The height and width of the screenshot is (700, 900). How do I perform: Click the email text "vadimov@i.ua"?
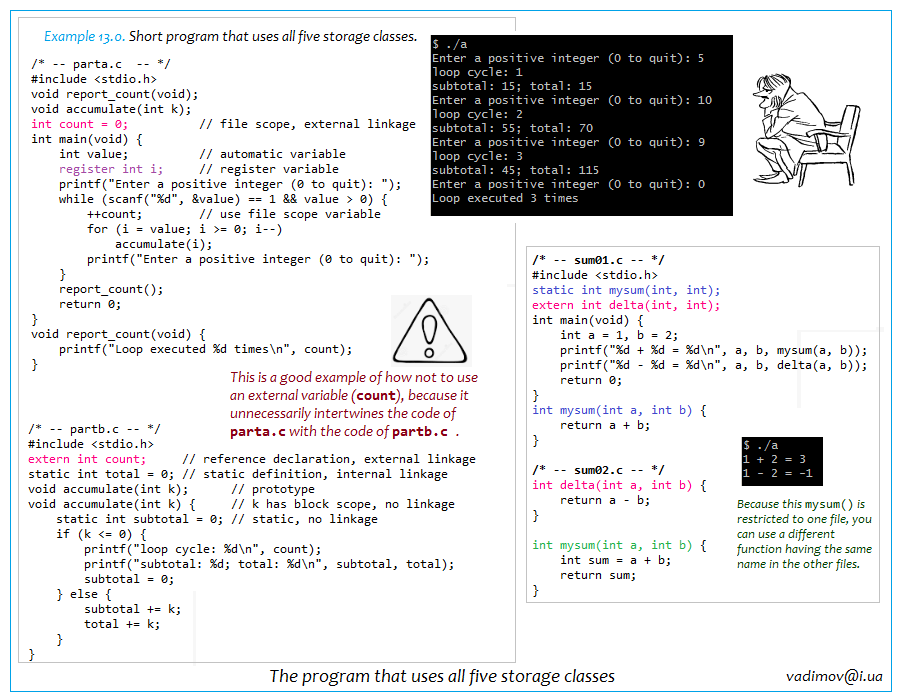(x=834, y=676)
